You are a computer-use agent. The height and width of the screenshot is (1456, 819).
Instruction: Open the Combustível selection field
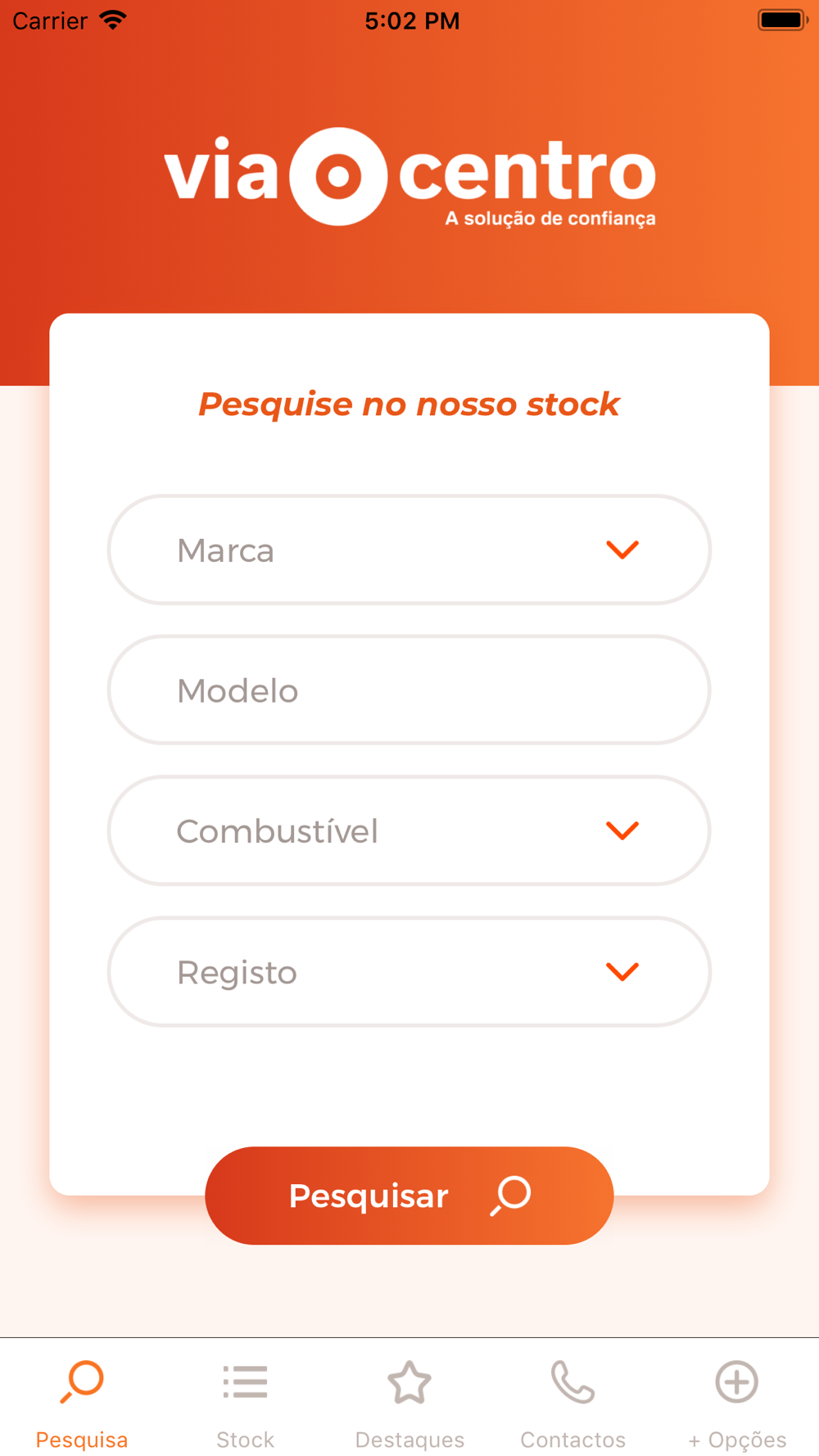click(x=409, y=830)
